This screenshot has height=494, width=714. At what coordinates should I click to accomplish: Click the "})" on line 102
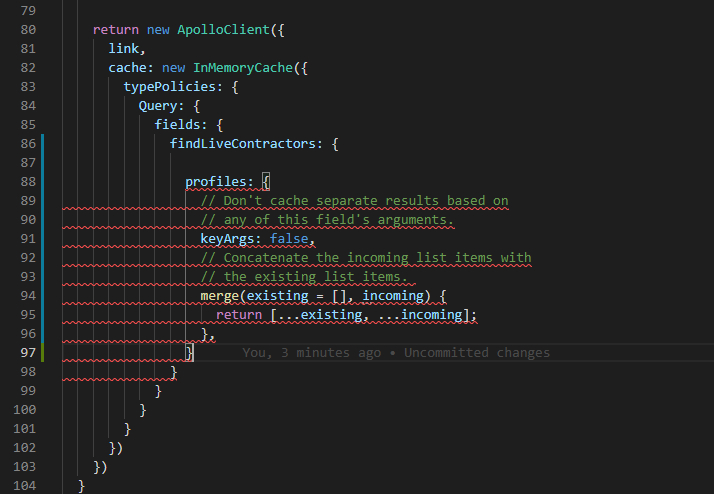coord(116,448)
